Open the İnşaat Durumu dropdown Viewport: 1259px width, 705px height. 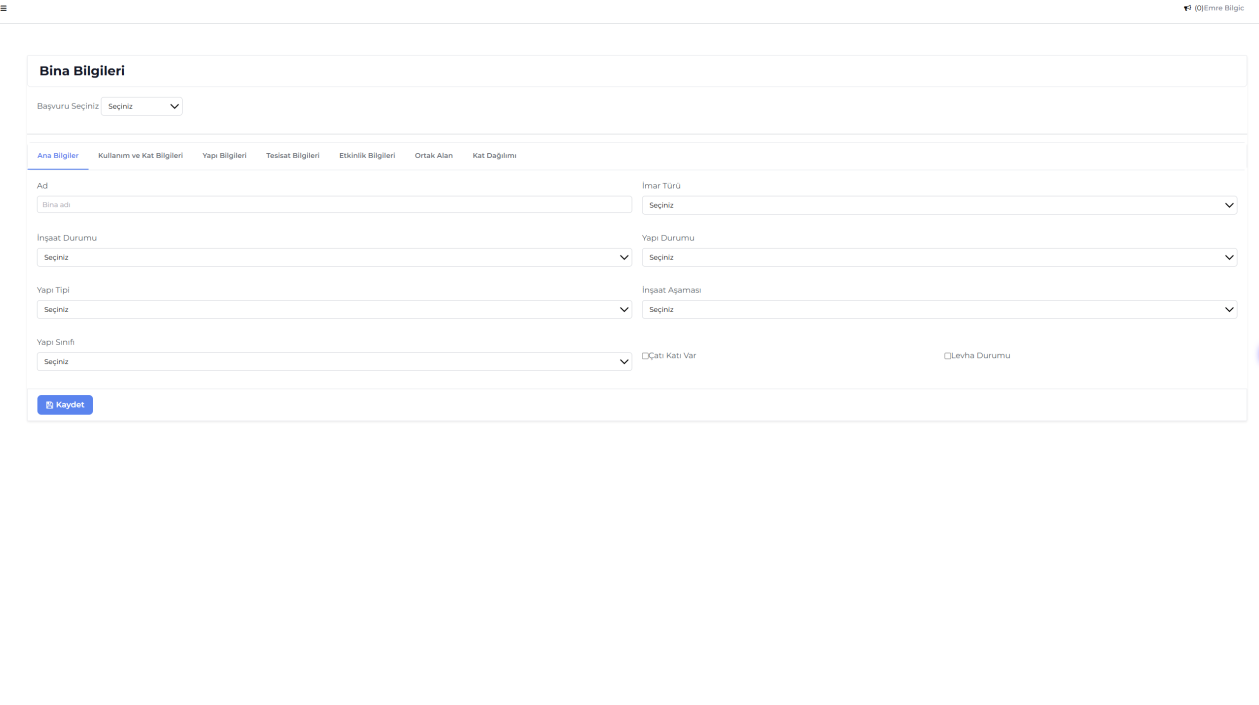334,257
